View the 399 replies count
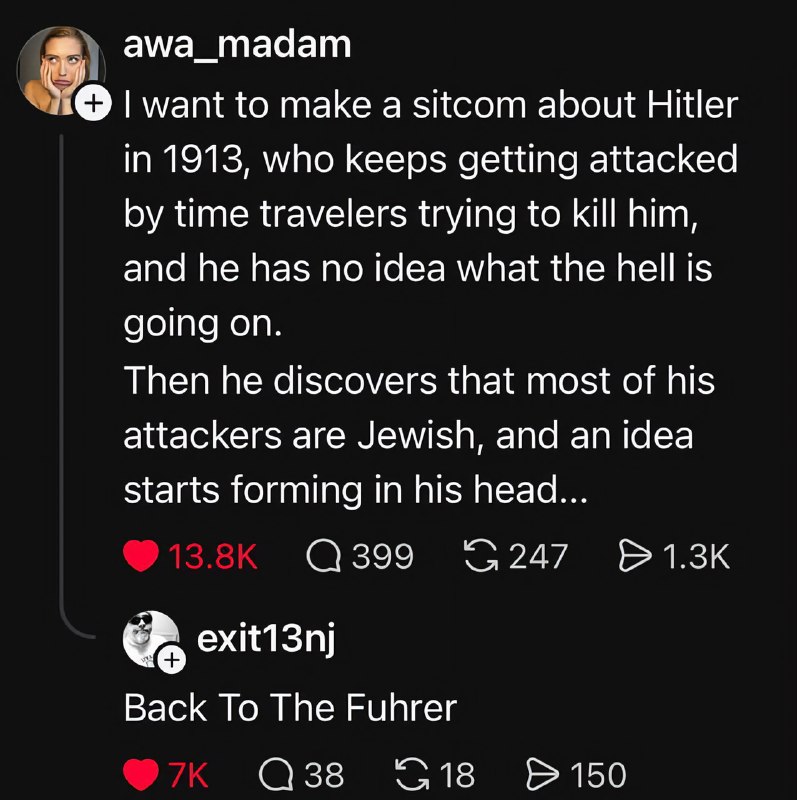Image resolution: width=797 pixels, height=800 pixels. pyautogui.click(x=383, y=556)
